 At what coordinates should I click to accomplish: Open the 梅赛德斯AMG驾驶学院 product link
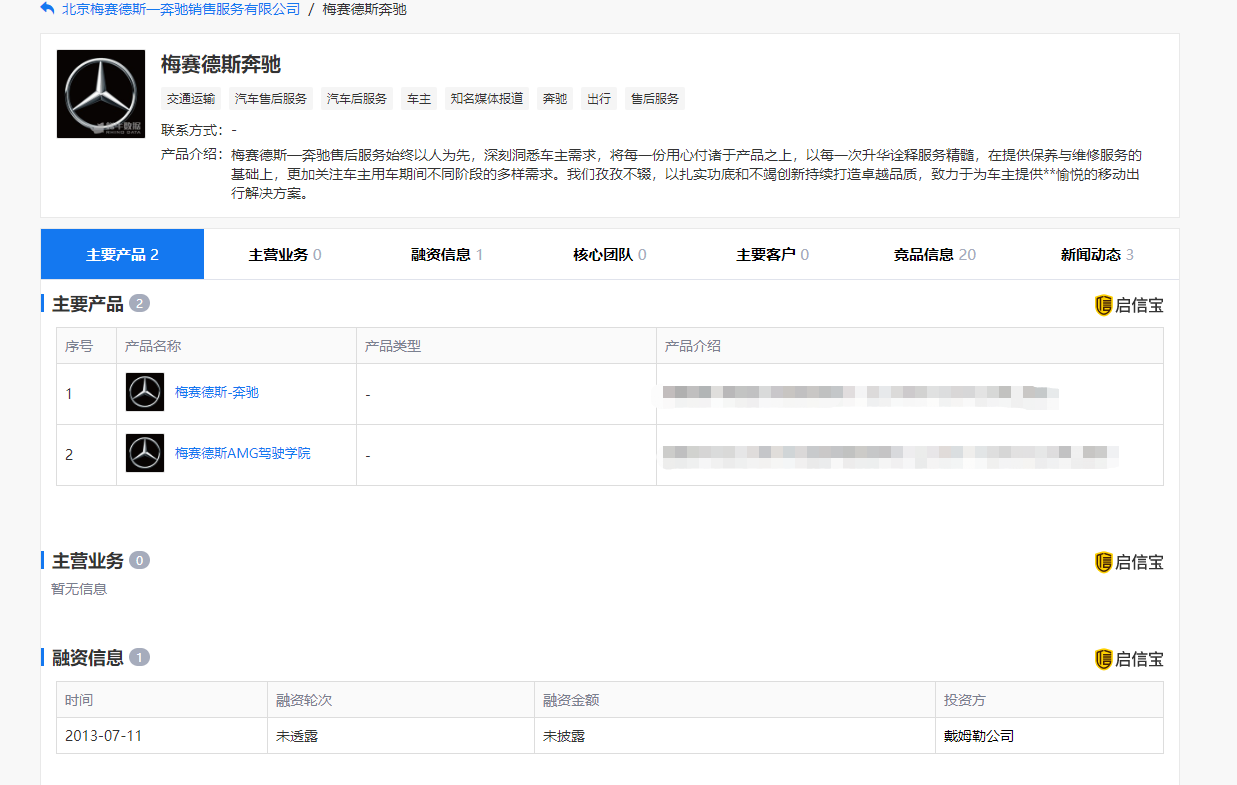(x=243, y=453)
